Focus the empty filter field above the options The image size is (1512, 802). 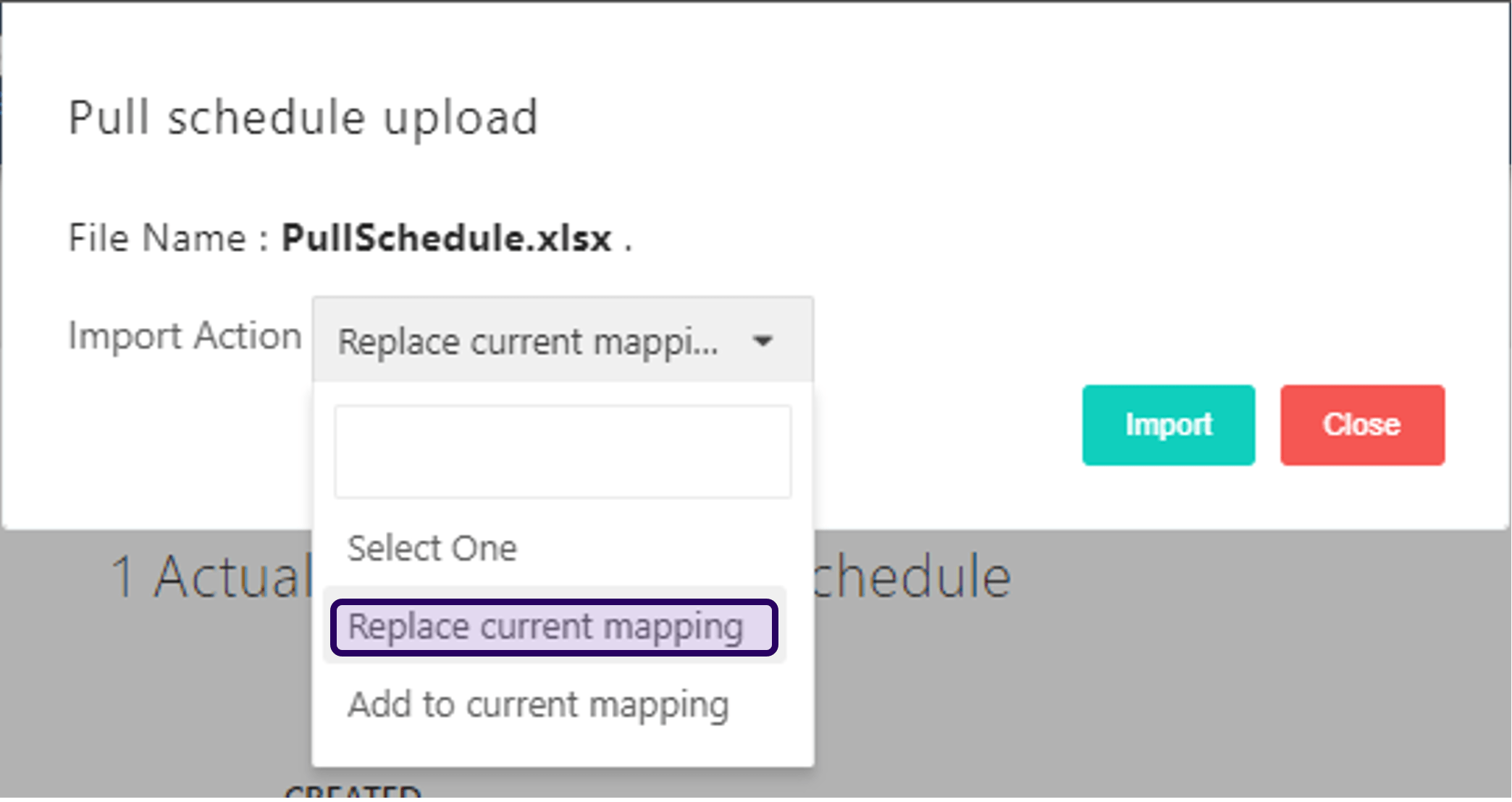pyautogui.click(x=563, y=452)
